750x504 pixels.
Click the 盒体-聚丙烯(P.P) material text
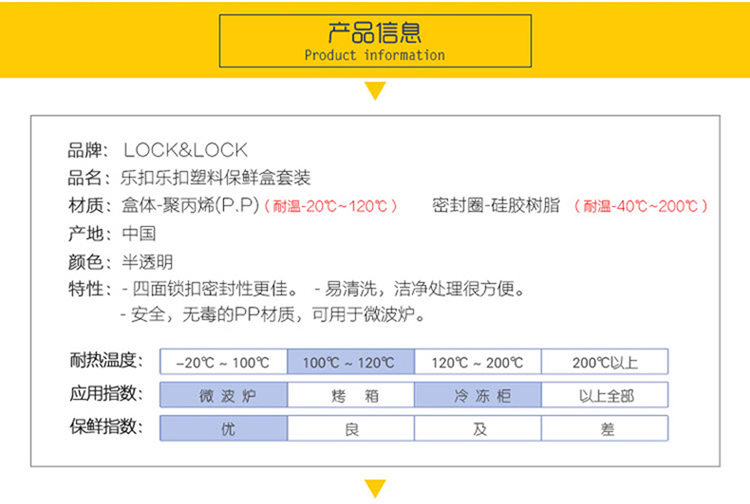click(190, 206)
